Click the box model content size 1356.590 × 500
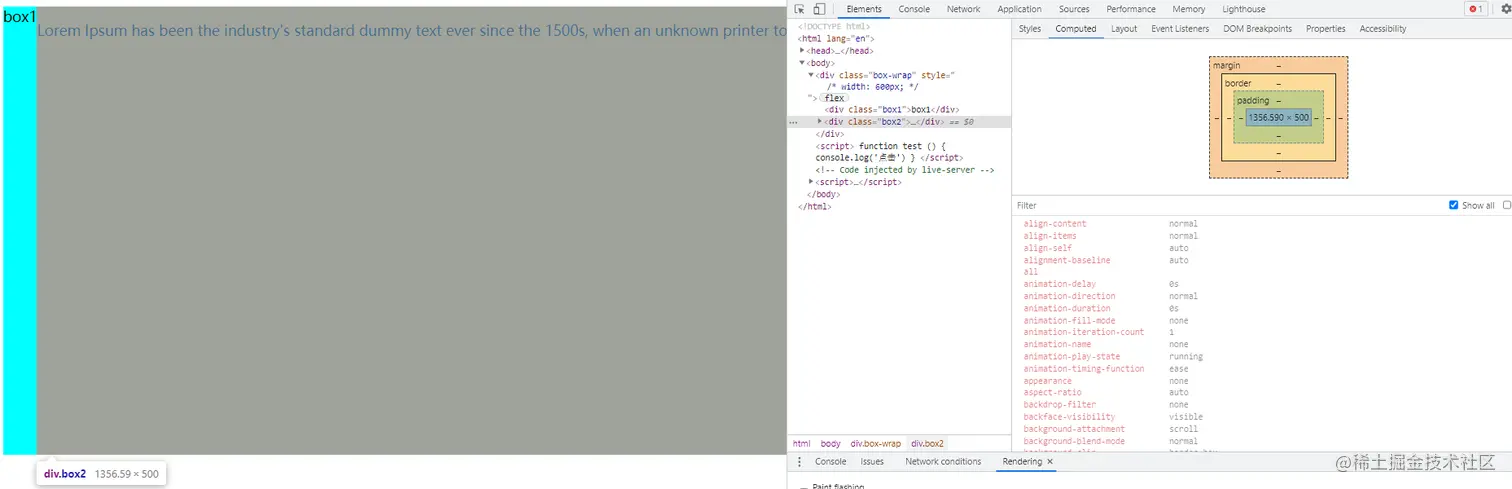Viewport: 1512px width, 489px height. [1278, 117]
